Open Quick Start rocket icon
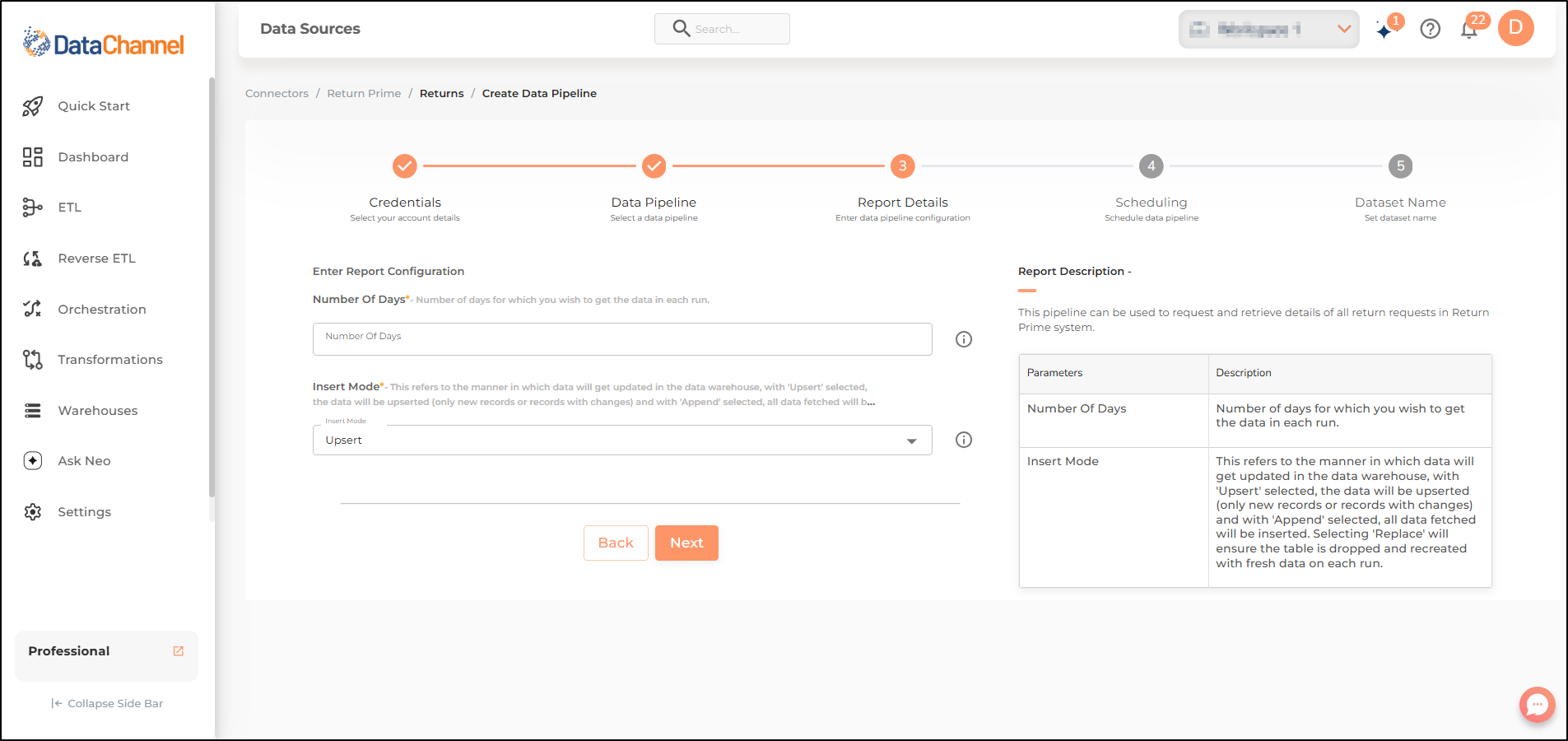The height and width of the screenshot is (741, 1568). (33, 106)
